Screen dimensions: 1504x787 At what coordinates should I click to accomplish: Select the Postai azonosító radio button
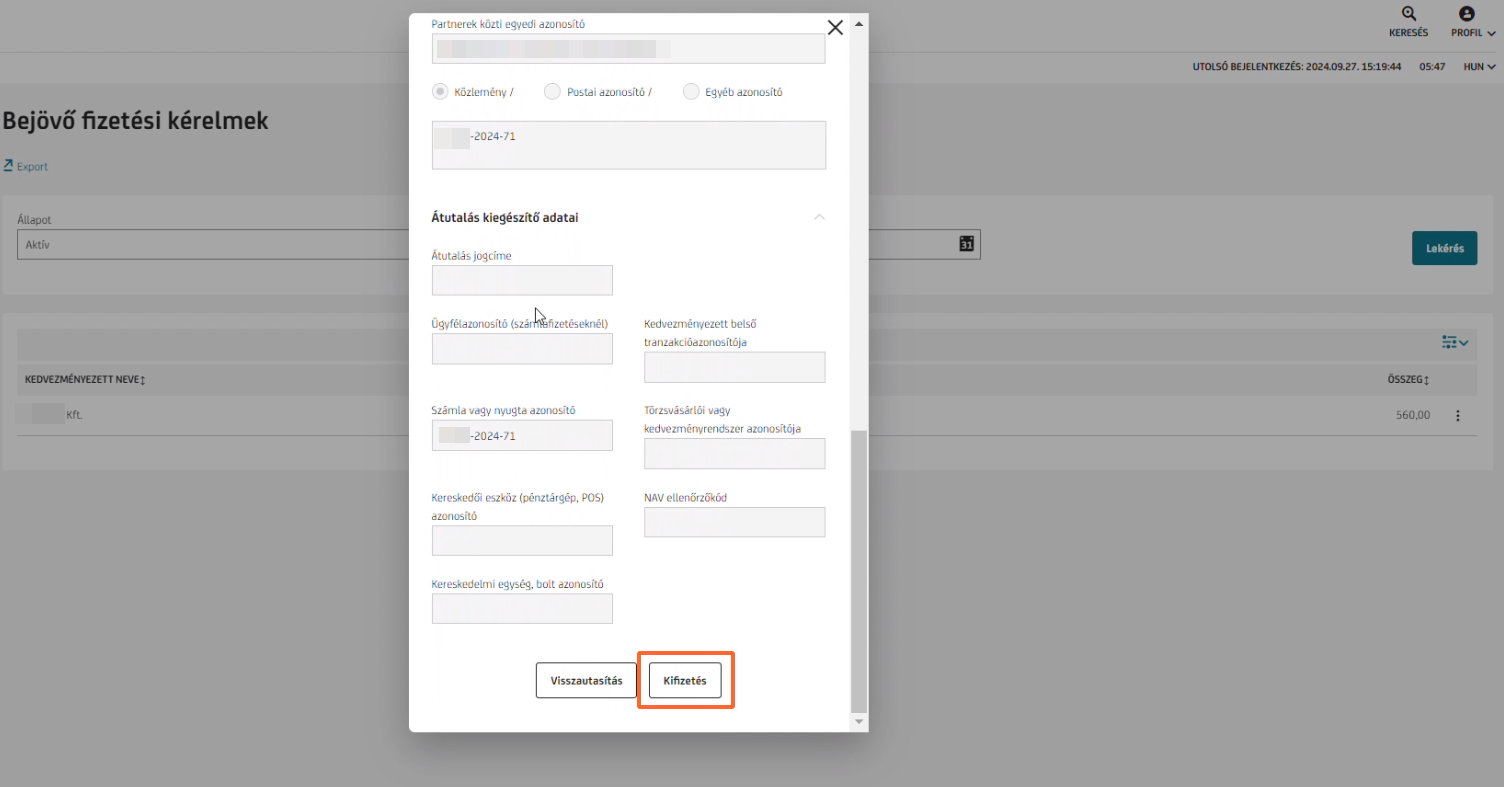pos(552,92)
